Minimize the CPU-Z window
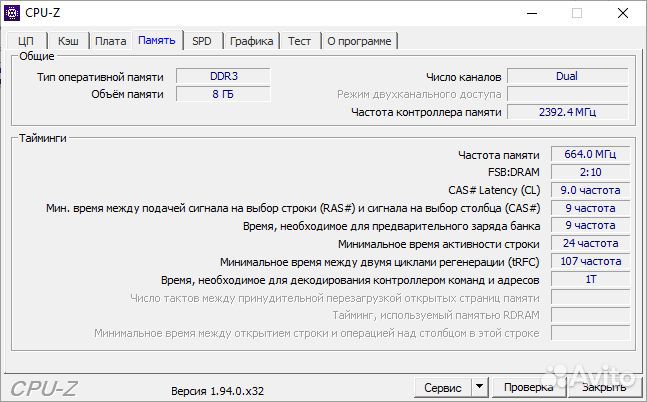 pos(532,13)
